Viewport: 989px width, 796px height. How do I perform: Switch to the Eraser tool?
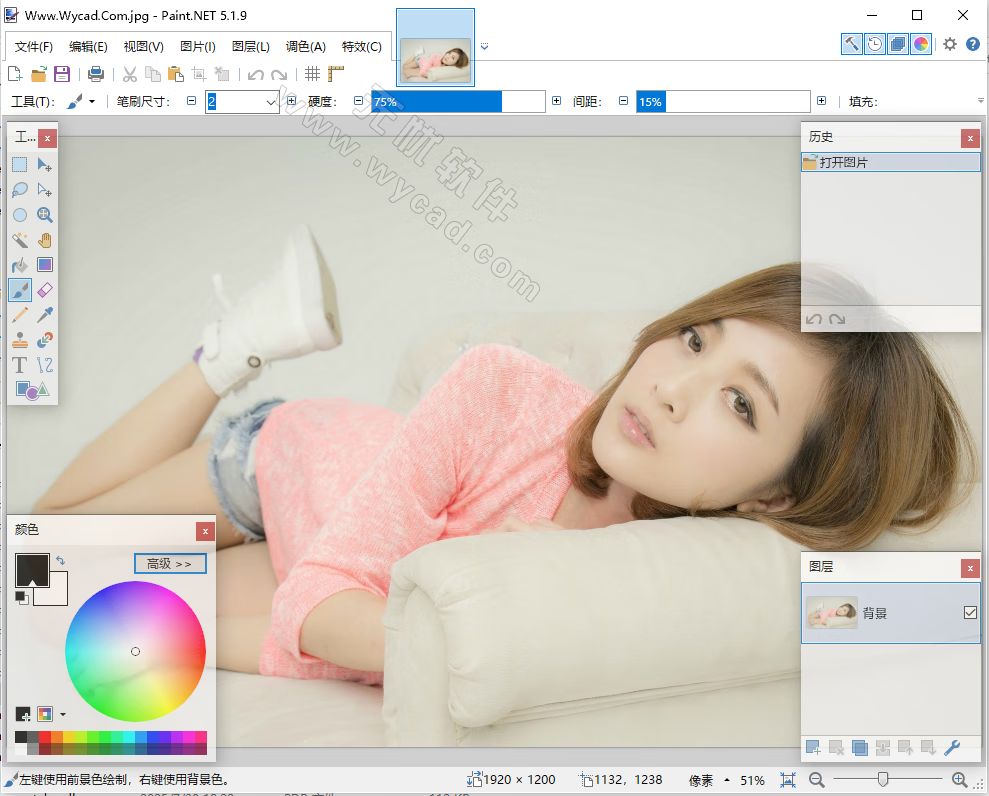click(44, 290)
